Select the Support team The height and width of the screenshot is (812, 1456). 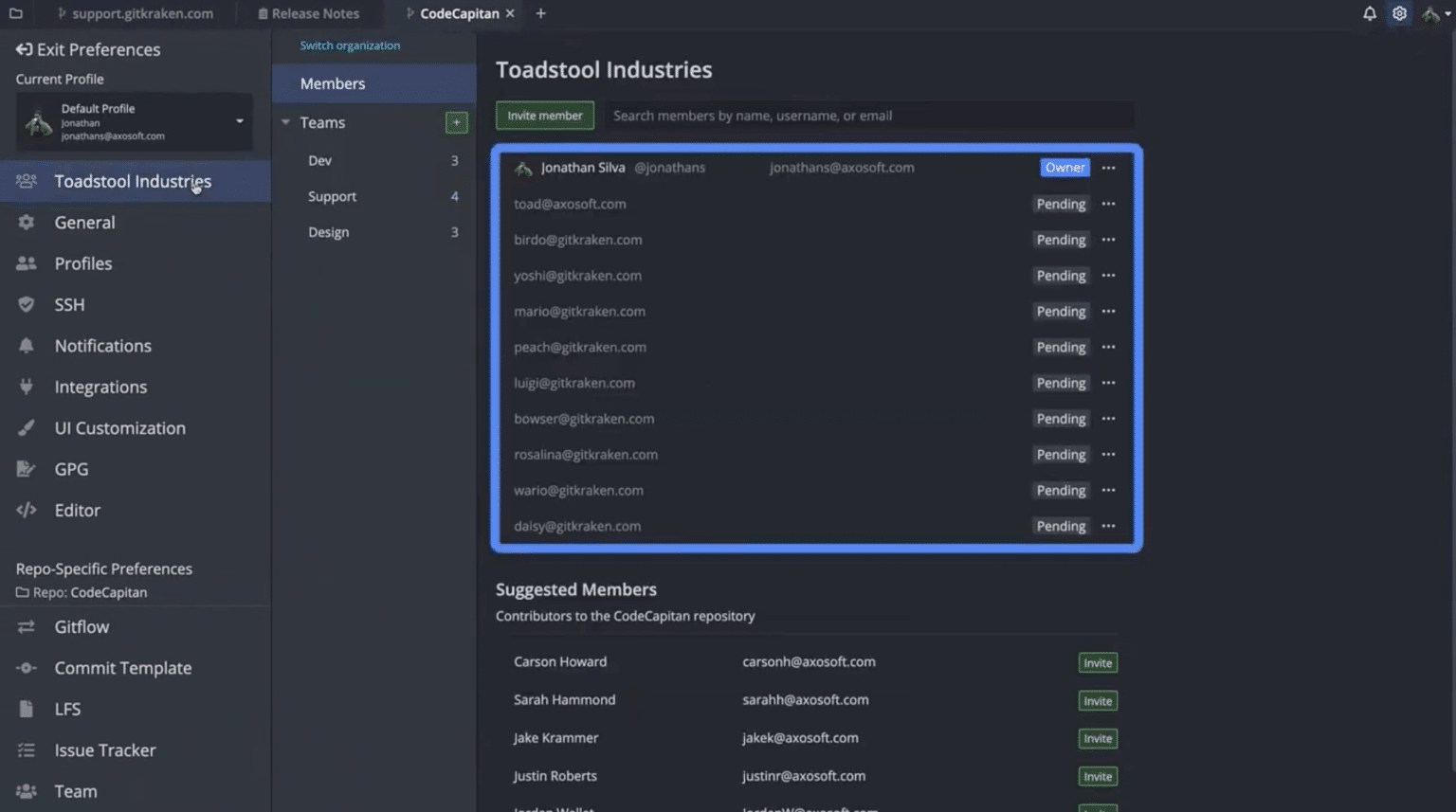[x=332, y=196]
